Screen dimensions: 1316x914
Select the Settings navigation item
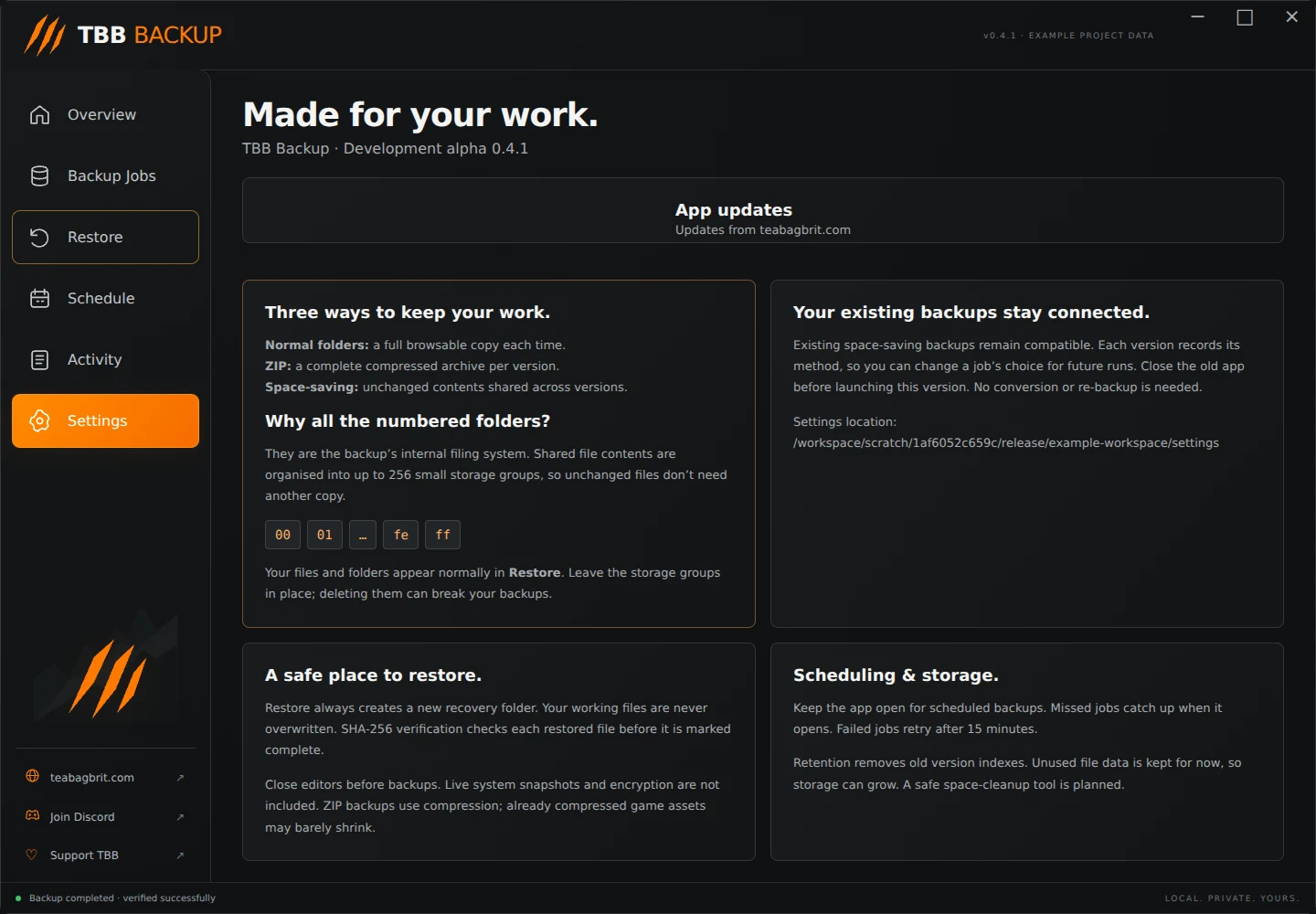[105, 420]
